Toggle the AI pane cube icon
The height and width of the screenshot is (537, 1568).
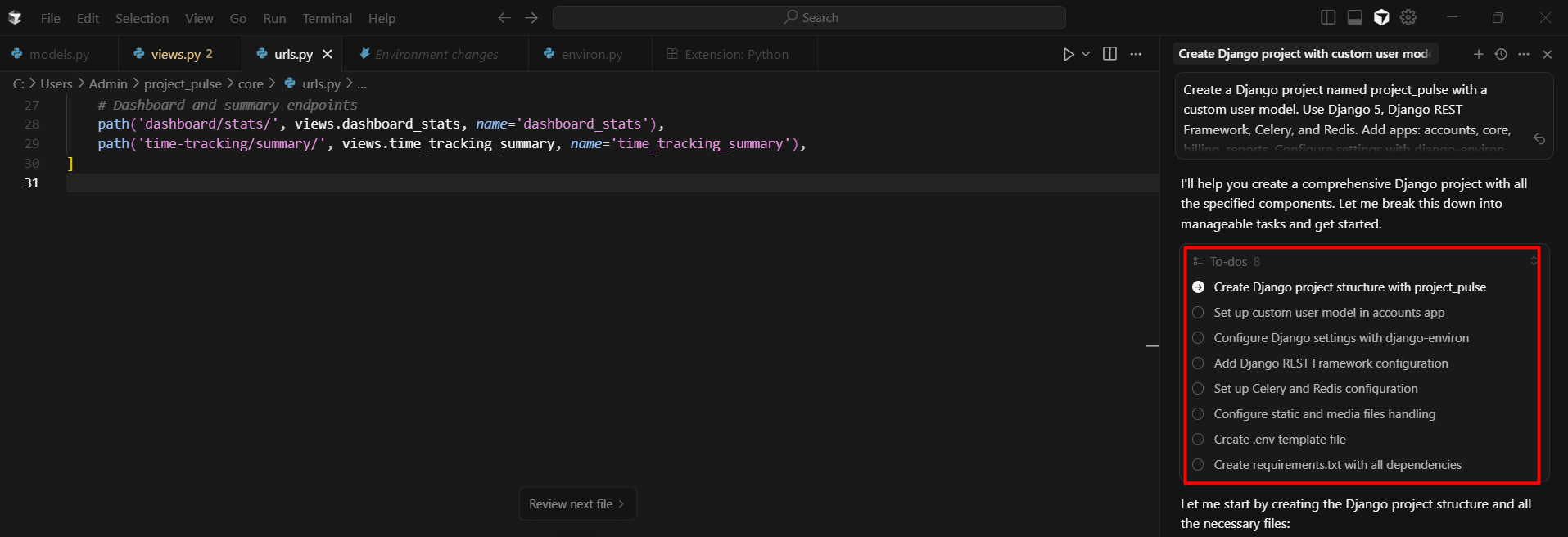(x=1381, y=17)
